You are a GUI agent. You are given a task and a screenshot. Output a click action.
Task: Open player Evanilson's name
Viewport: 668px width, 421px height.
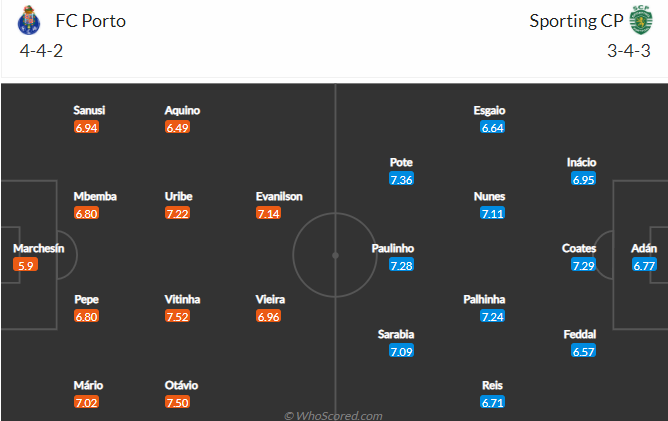[279, 196]
